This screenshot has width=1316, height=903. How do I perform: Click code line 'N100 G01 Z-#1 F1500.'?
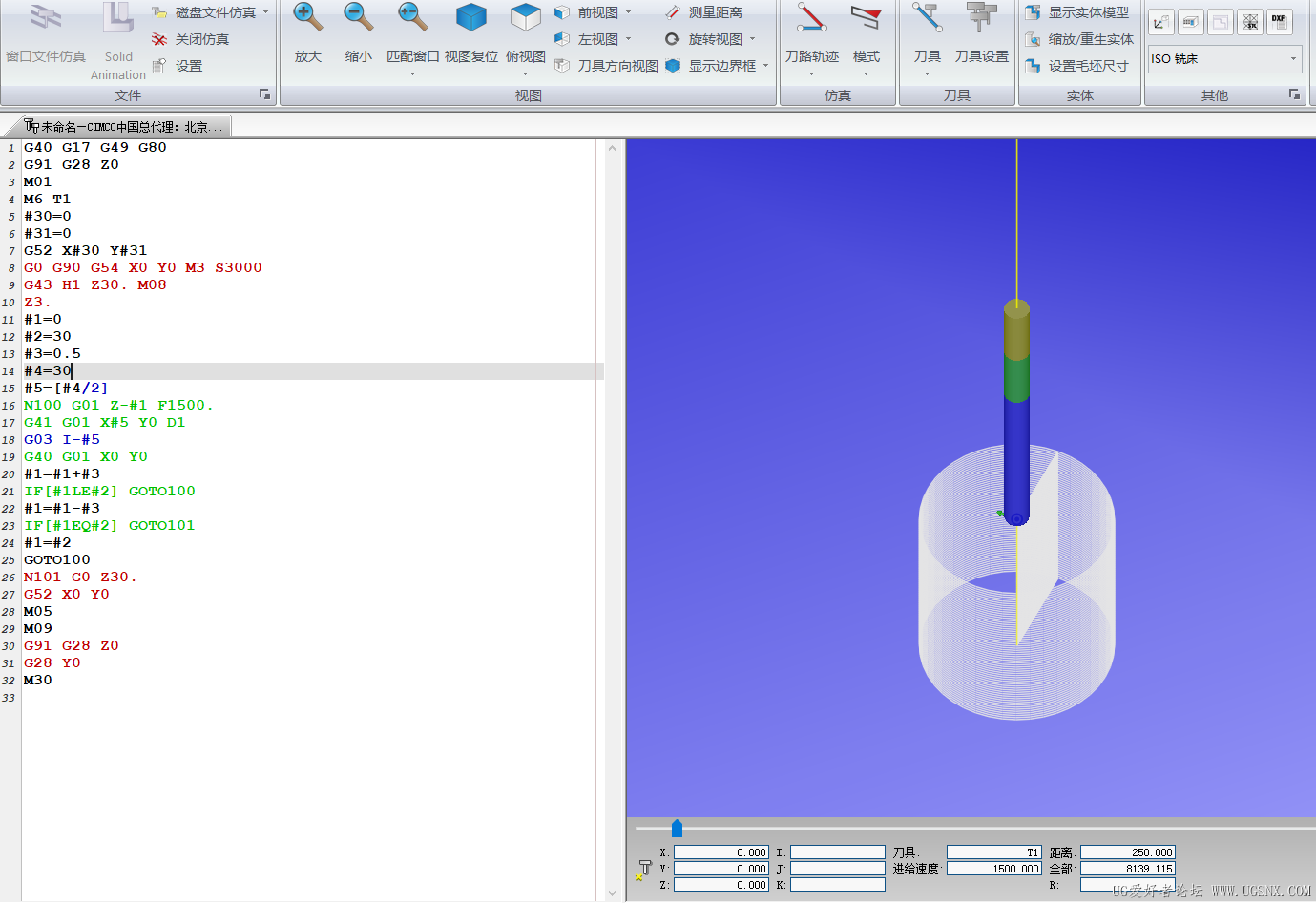[x=118, y=405]
